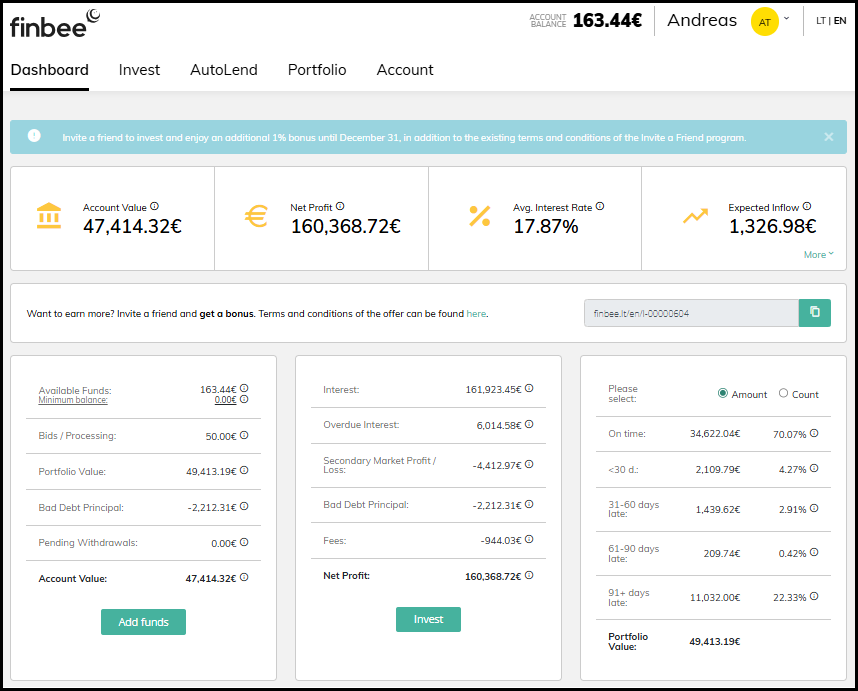This screenshot has width=858, height=691.
Task: Click the referral link input field
Action: 691,313
